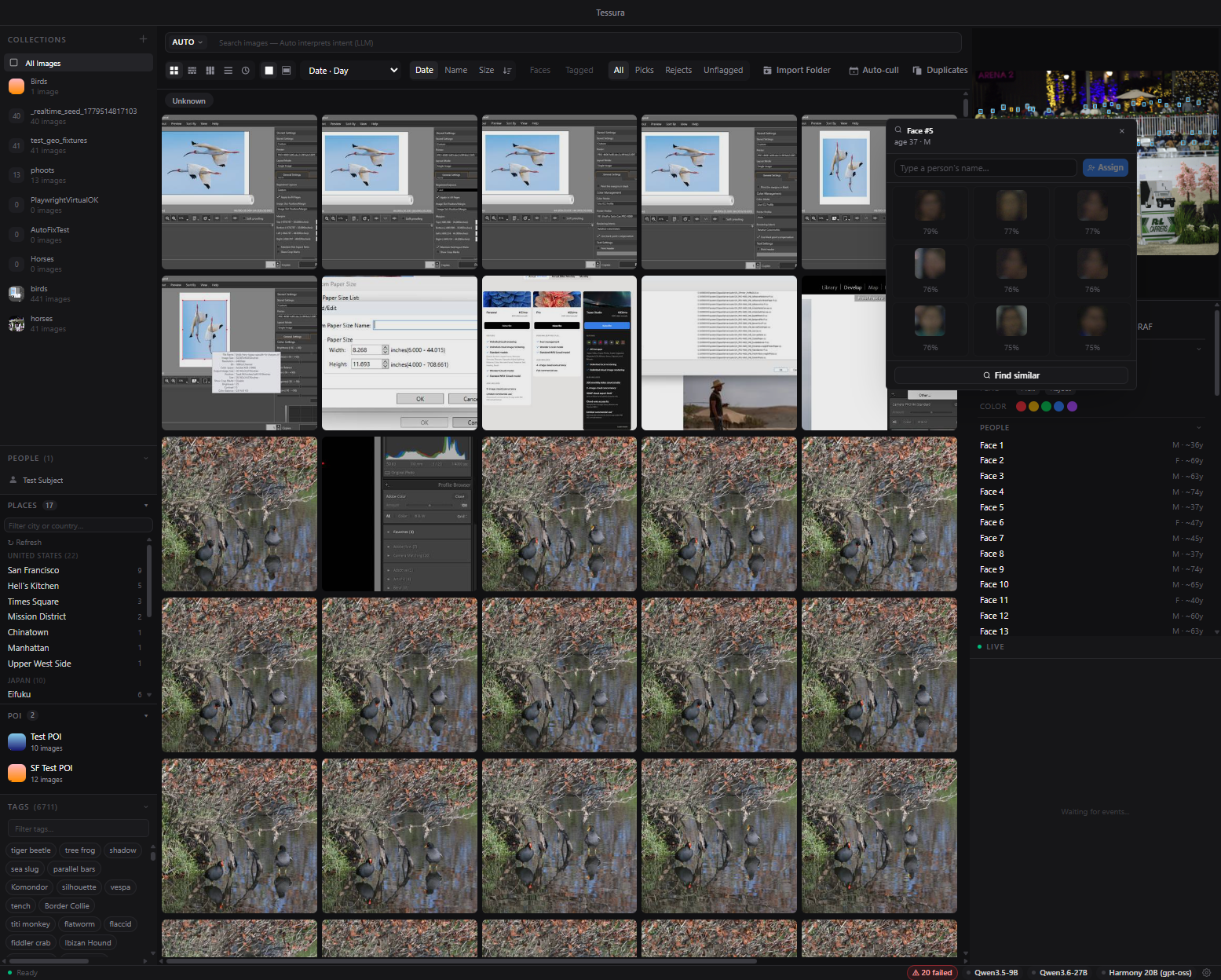Open Test POI blue icon

(x=17, y=742)
